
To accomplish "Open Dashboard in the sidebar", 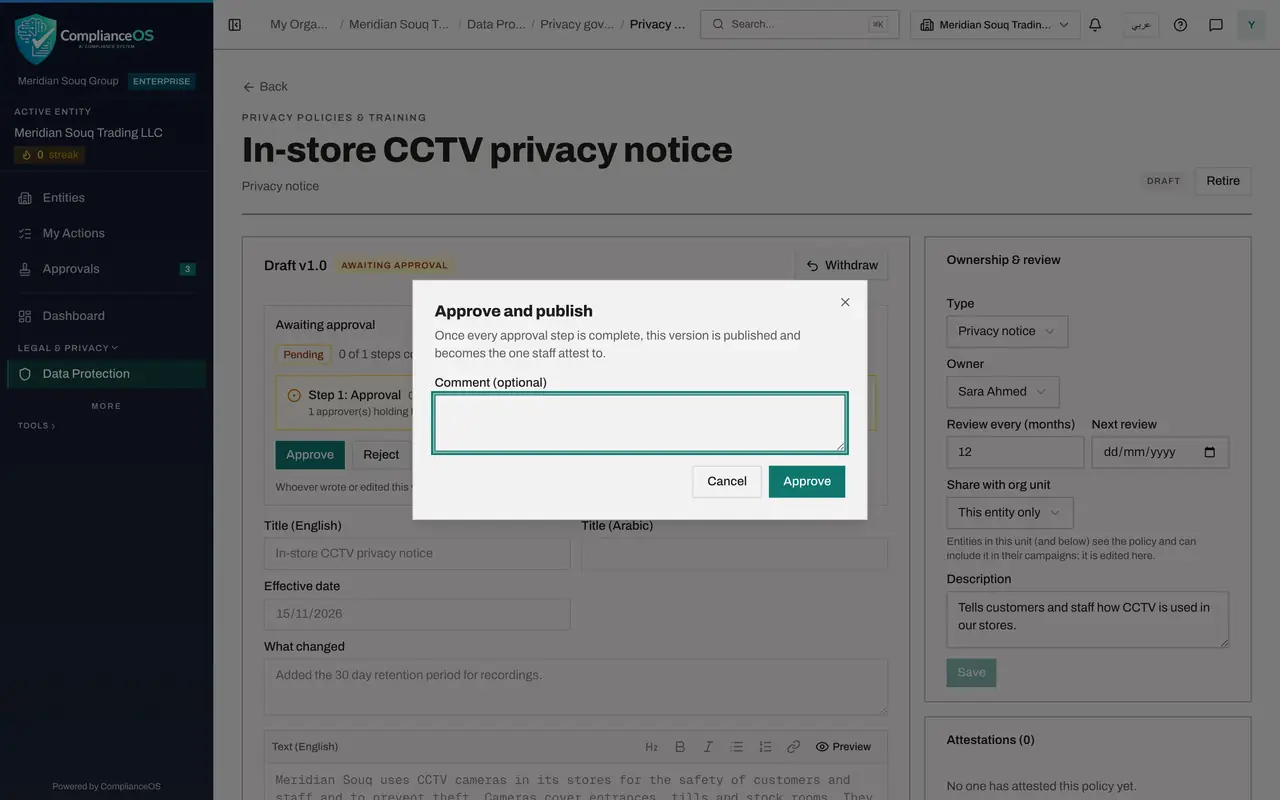I will point(106,316).
